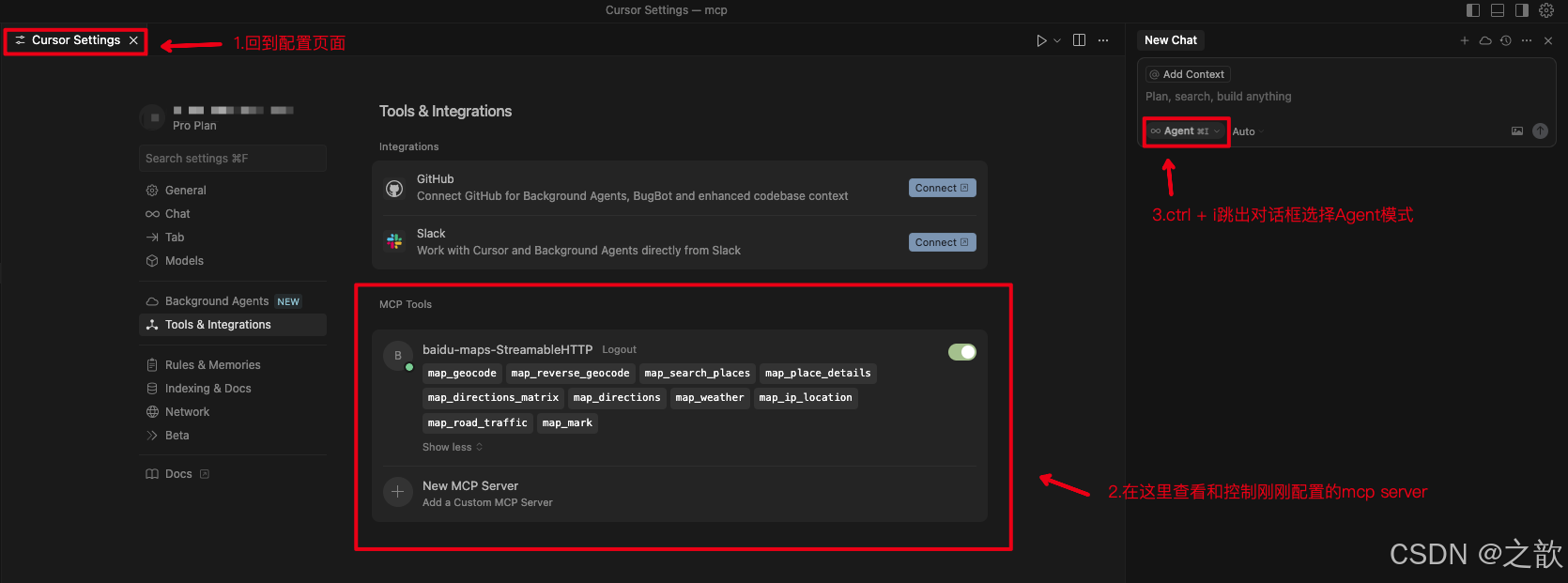The width and height of the screenshot is (1568, 583).
Task: Click the baidu-maps-StreamableHTTP server name
Action: (x=507, y=350)
